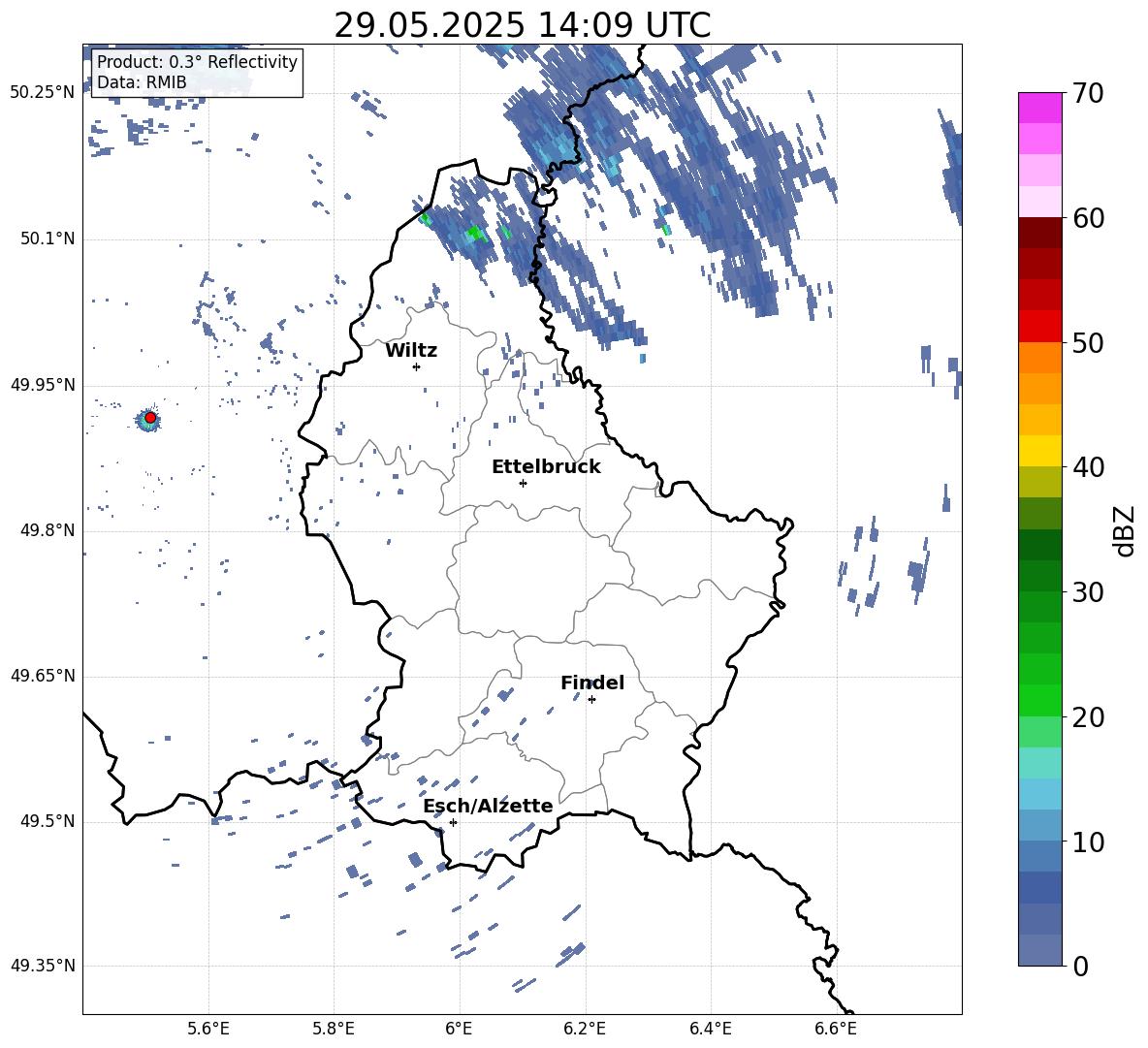
Task: Click the Wiltz city label
Action: click(411, 351)
